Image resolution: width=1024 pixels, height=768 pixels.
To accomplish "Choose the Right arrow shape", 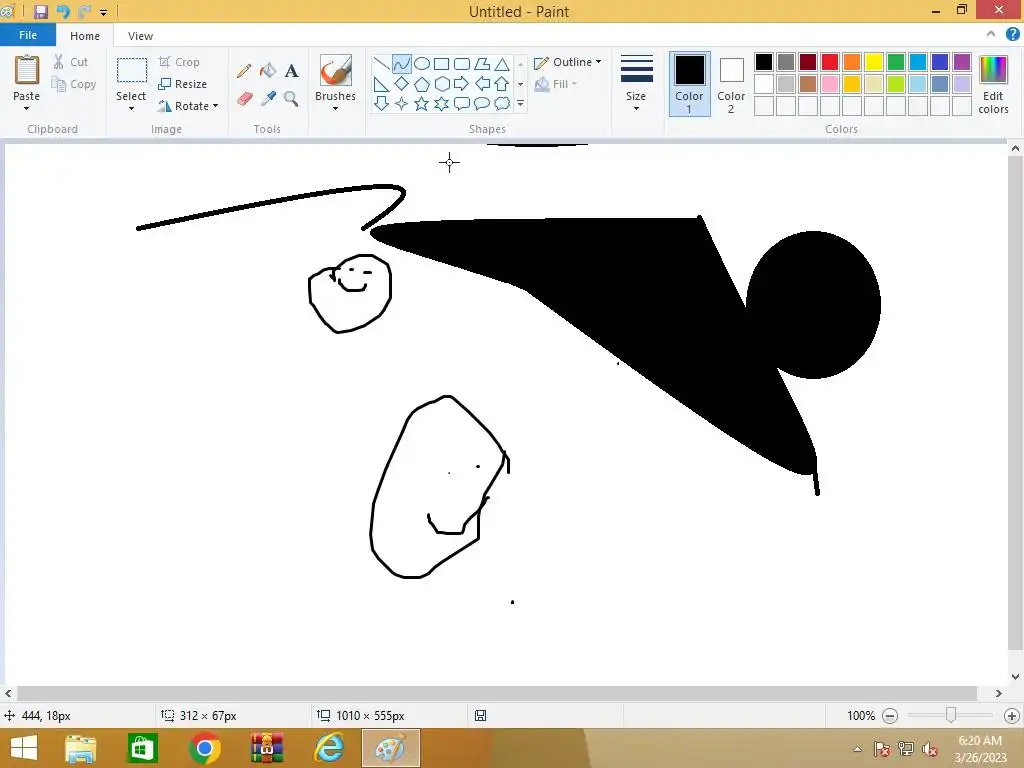I will [462, 84].
